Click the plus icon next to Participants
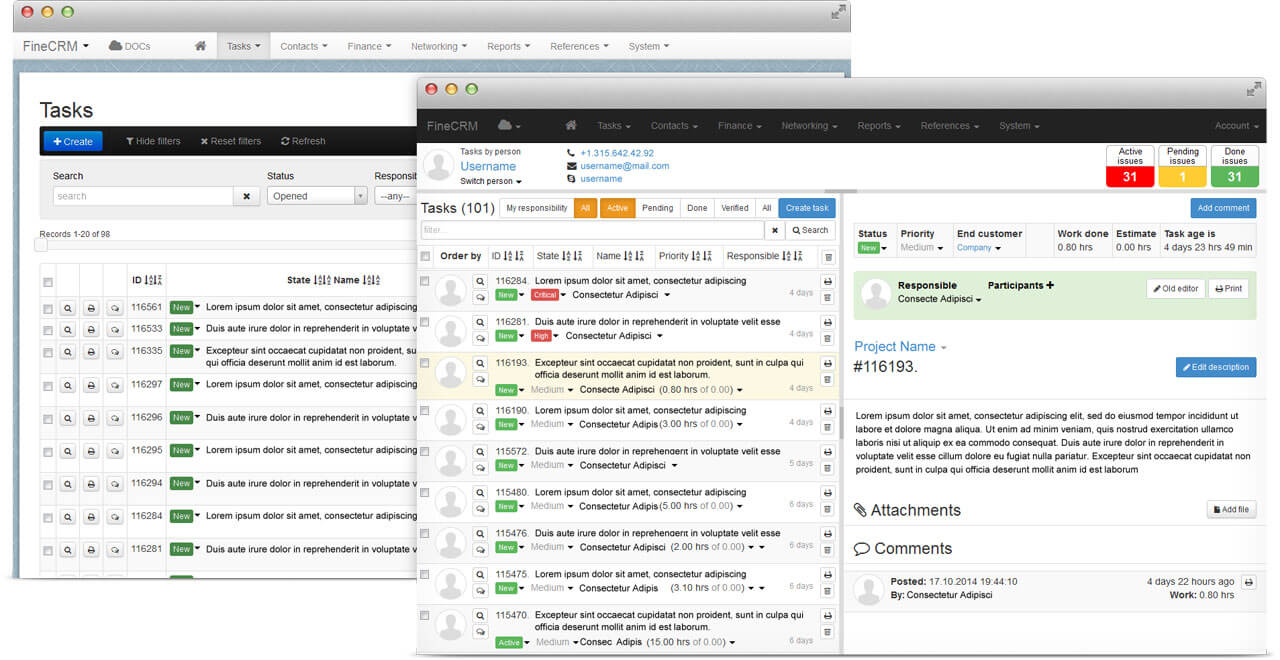Screen dimensions: 1280x660 [x=1050, y=286]
